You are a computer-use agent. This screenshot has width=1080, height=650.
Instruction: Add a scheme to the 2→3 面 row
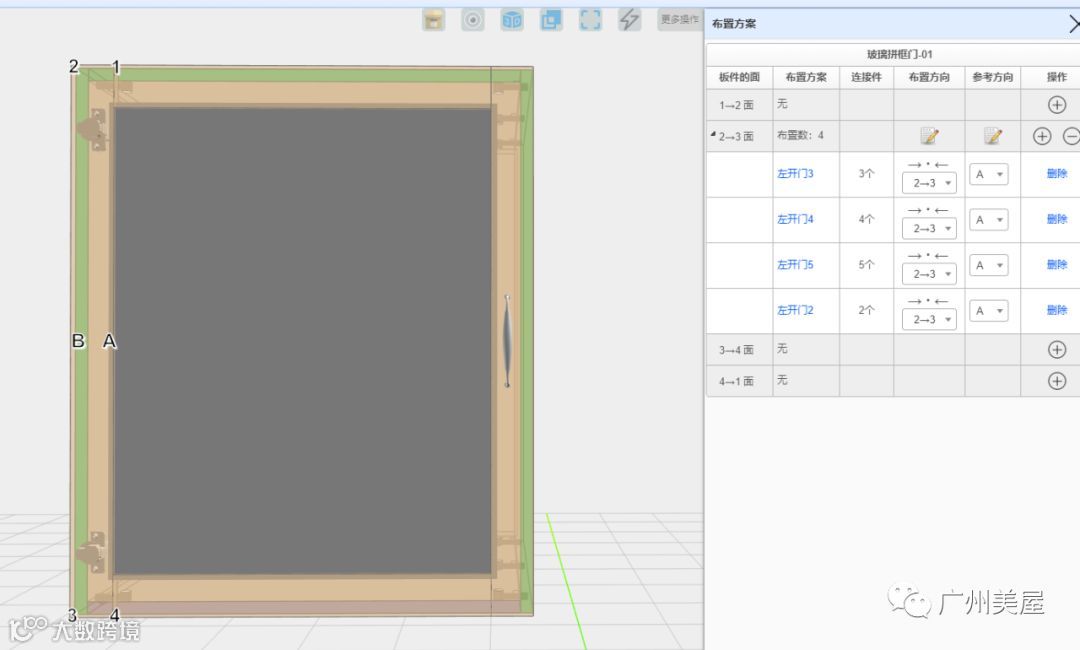[x=1041, y=136]
